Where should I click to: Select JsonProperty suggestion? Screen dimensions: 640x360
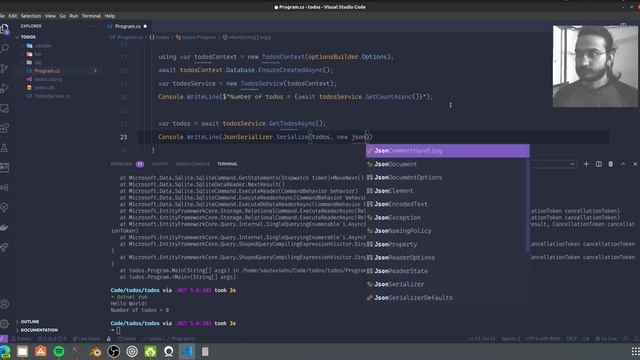(x=447, y=244)
